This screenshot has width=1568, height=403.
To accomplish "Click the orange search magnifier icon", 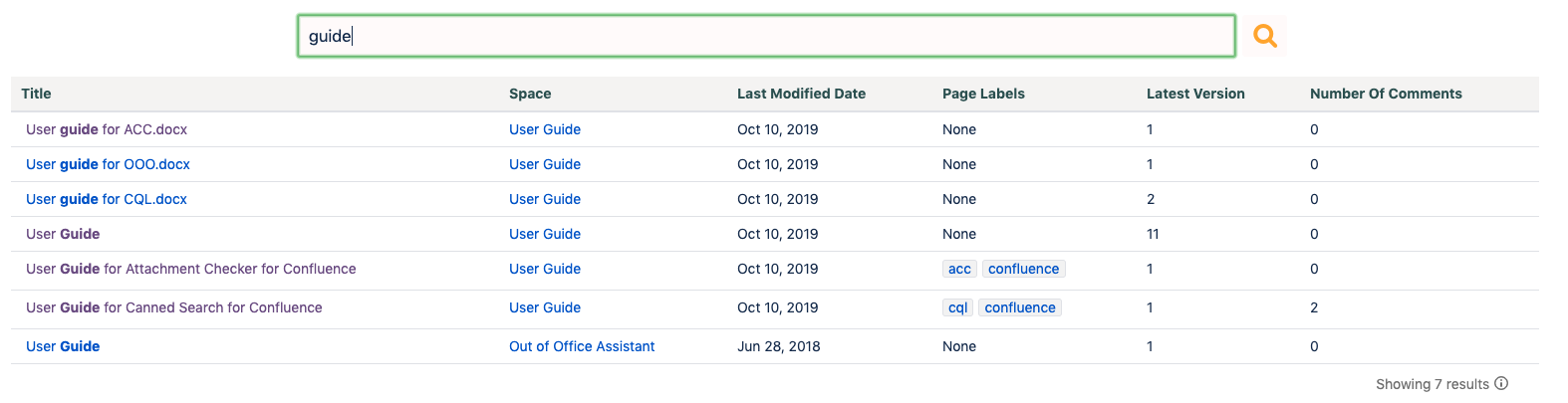I will click(1264, 36).
